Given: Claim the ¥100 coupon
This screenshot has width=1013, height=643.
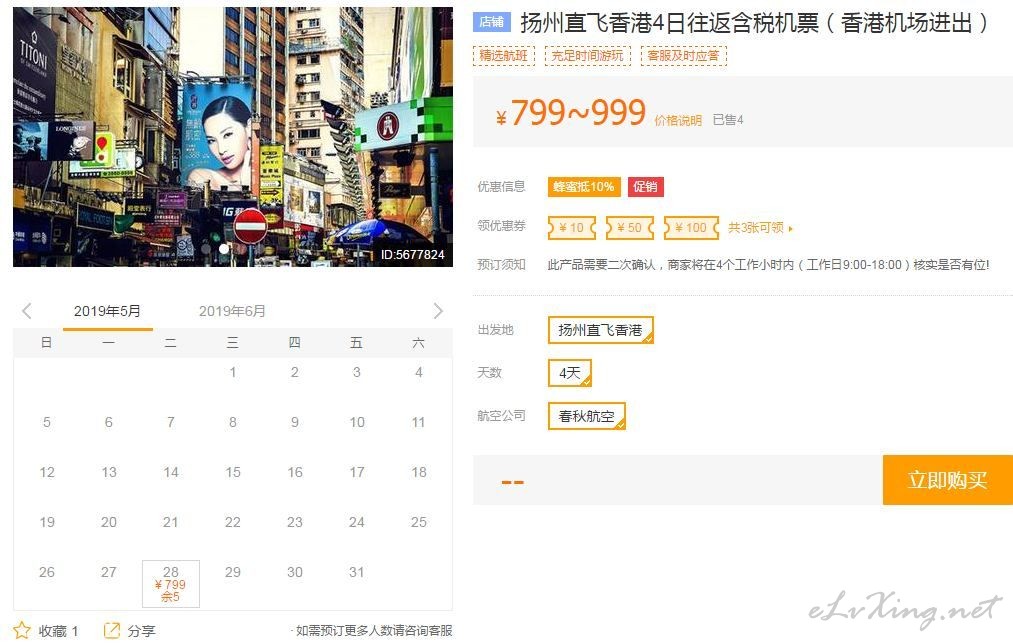Looking at the screenshot, I should click(x=691, y=227).
